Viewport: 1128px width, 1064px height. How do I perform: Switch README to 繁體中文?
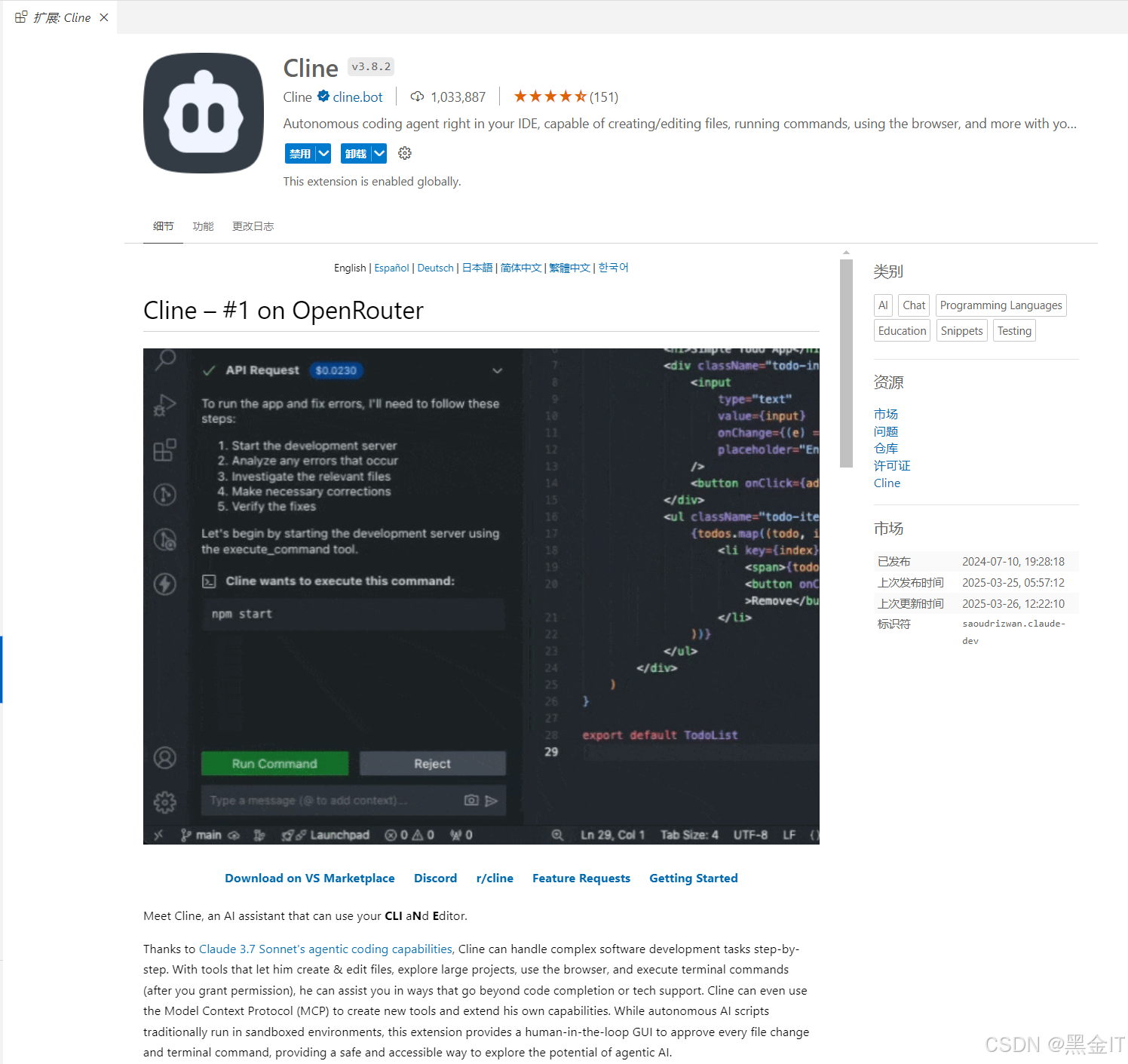(570, 268)
